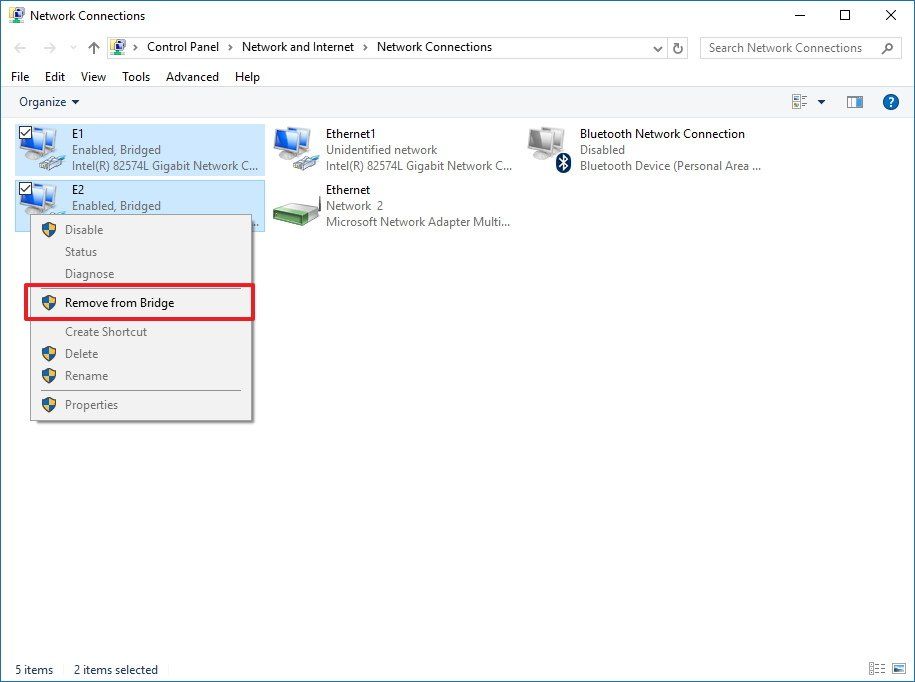The height and width of the screenshot is (682, 915).
Task: Uncheck the E2 adapter selection checkbox
Action: [25, 189]
